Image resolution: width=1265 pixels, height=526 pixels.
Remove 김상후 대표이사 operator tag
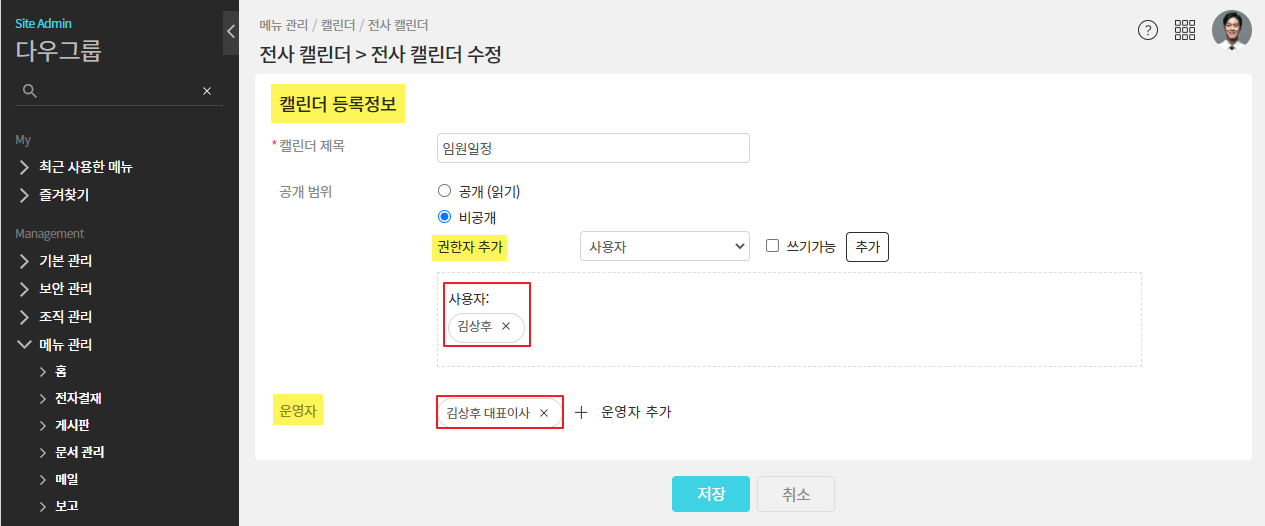pyautogui.click(x=544, y=412)
